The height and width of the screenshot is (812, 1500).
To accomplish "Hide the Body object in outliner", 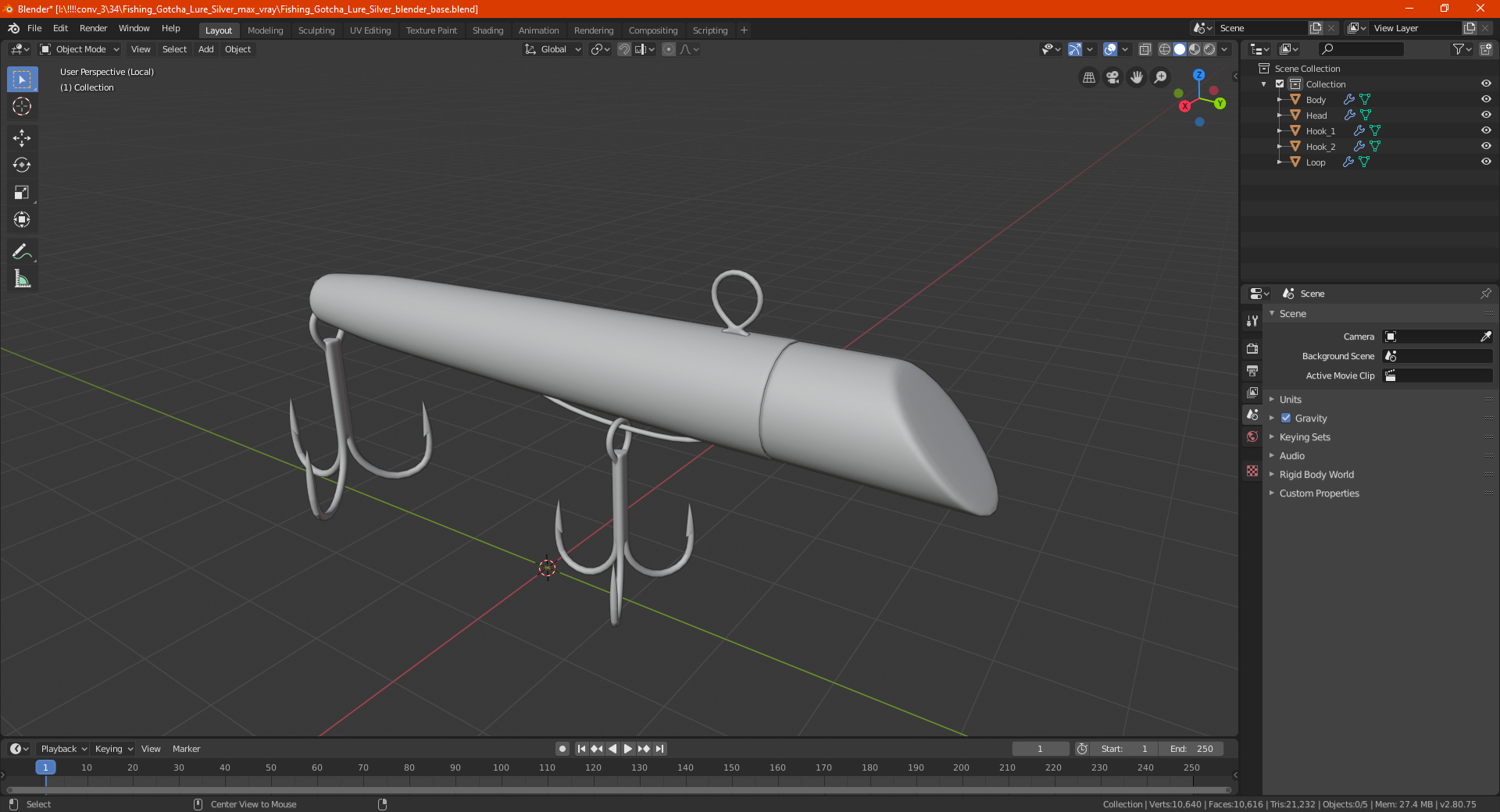I will click(1486, 100).
